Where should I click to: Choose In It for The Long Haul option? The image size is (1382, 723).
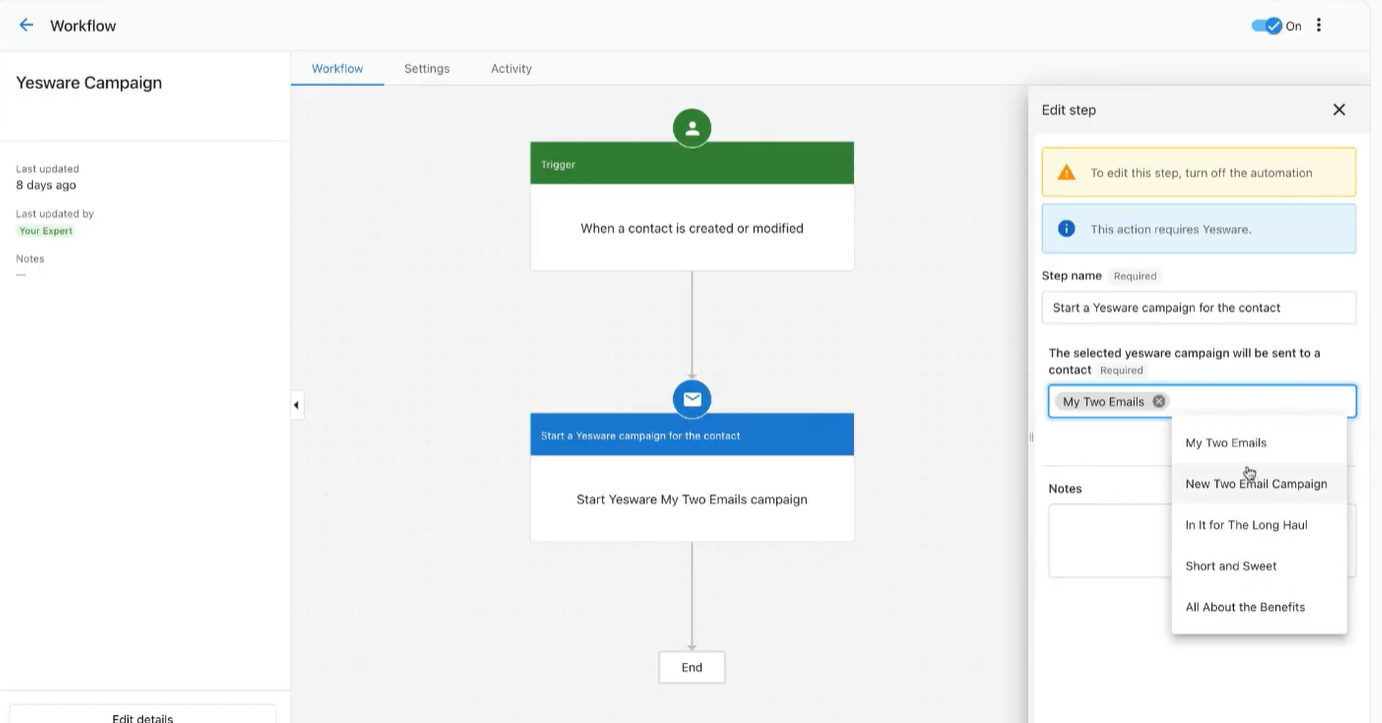click(x=1259, y=525)
